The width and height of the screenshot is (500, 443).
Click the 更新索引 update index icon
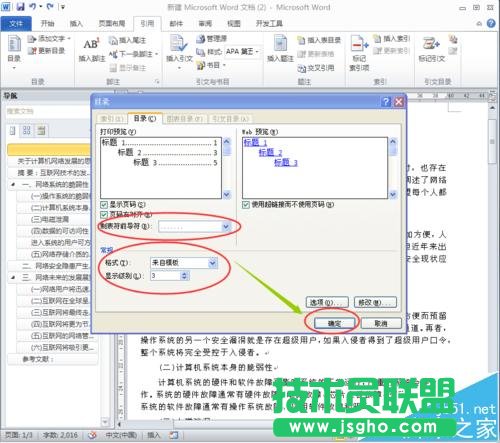(x=377, y=51)
